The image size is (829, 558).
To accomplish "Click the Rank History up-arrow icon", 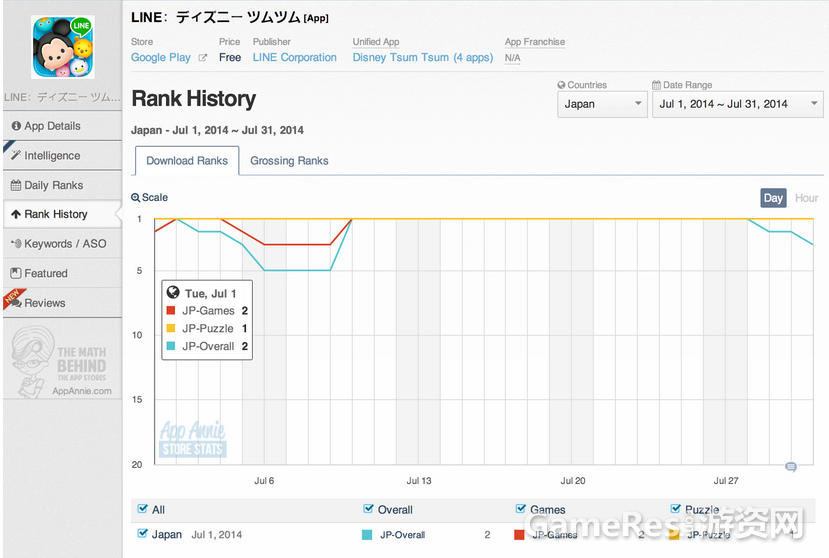I will tap(16, 214).
